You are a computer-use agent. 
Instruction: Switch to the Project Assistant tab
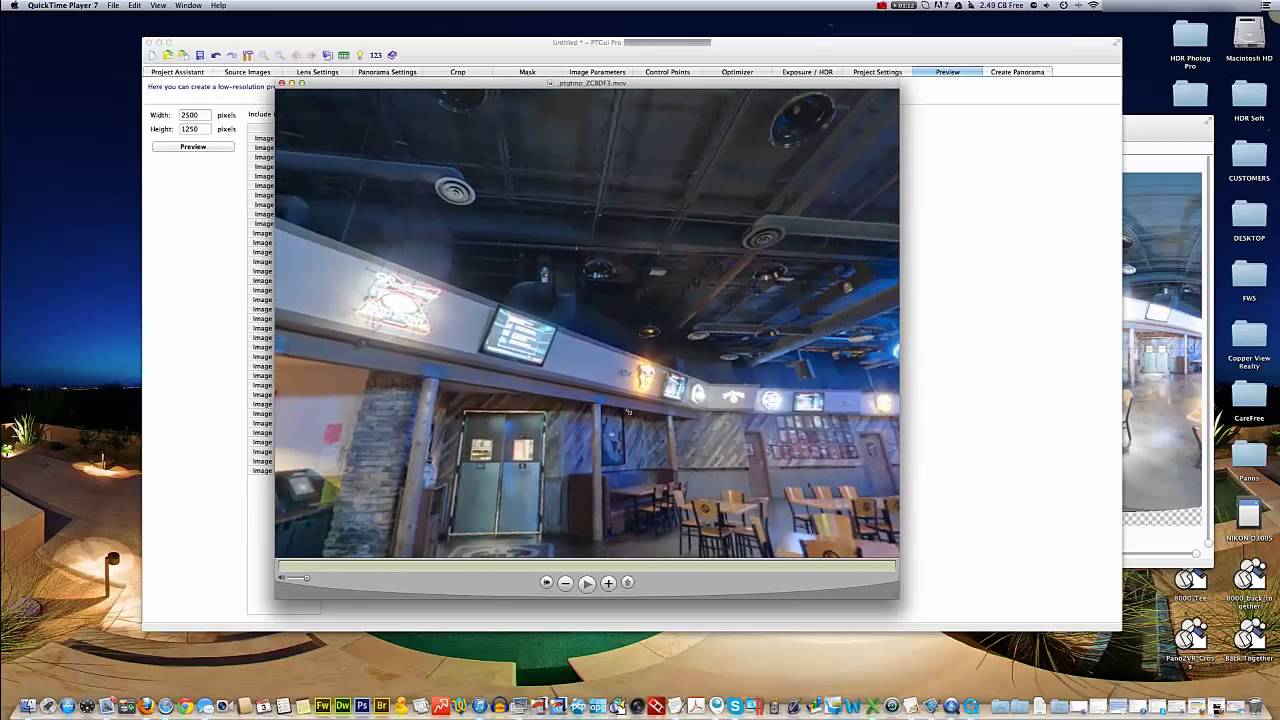pos(177,72)
